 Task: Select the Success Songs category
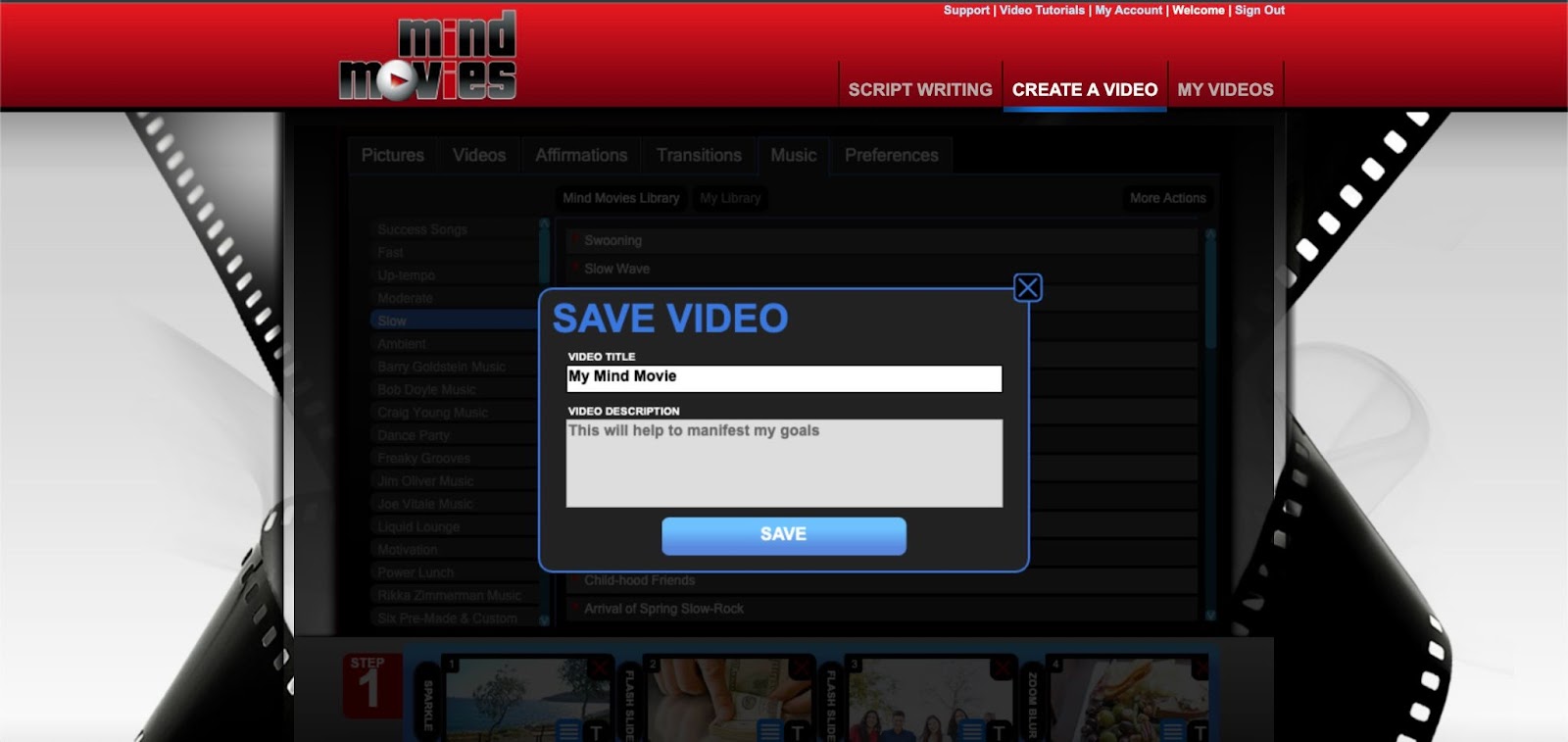pos(454,229)
